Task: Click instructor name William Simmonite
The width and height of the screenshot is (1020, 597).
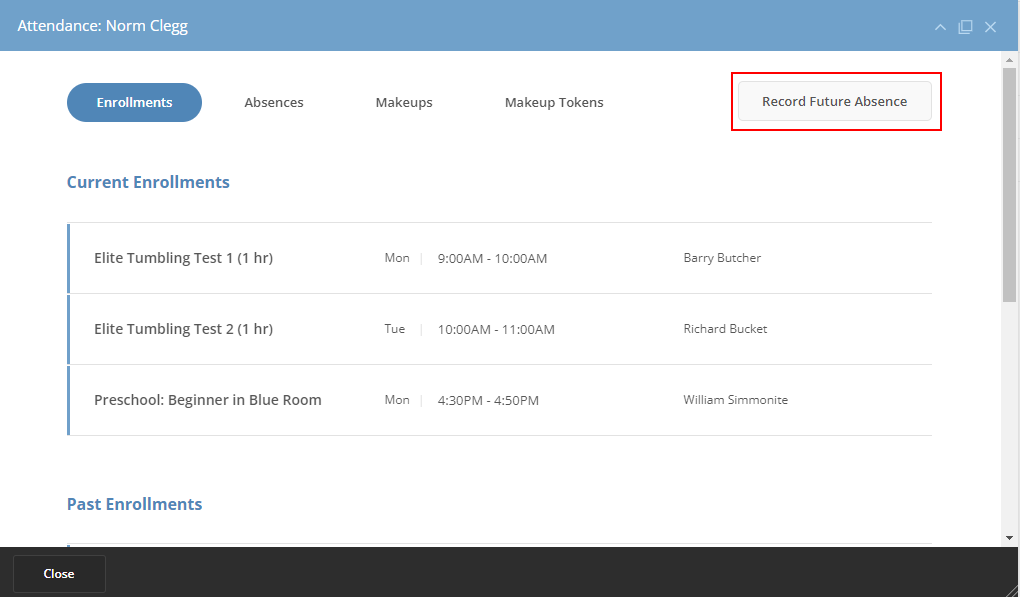Action: click(735, 400)
